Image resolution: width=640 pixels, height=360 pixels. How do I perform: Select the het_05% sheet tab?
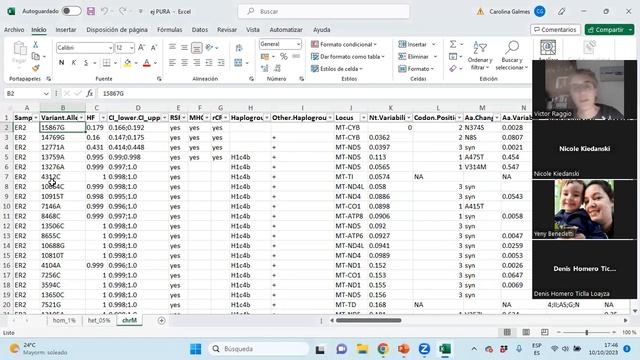click(x=99, y=320)
